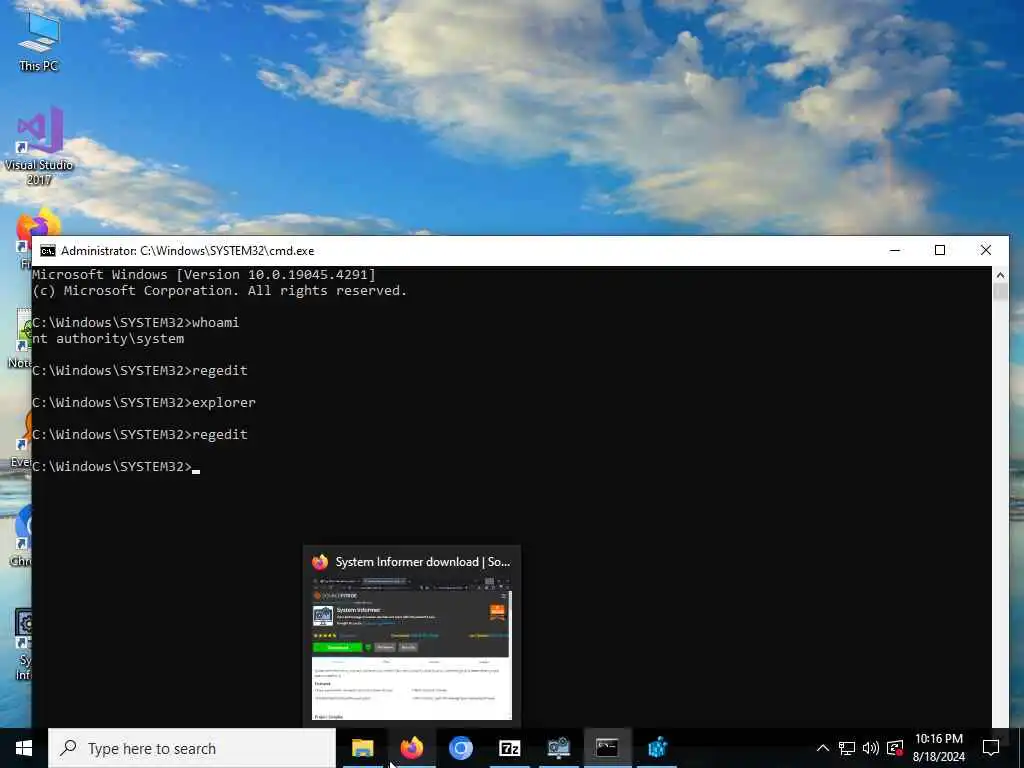Open the network status tray icon

coord(847,748)
